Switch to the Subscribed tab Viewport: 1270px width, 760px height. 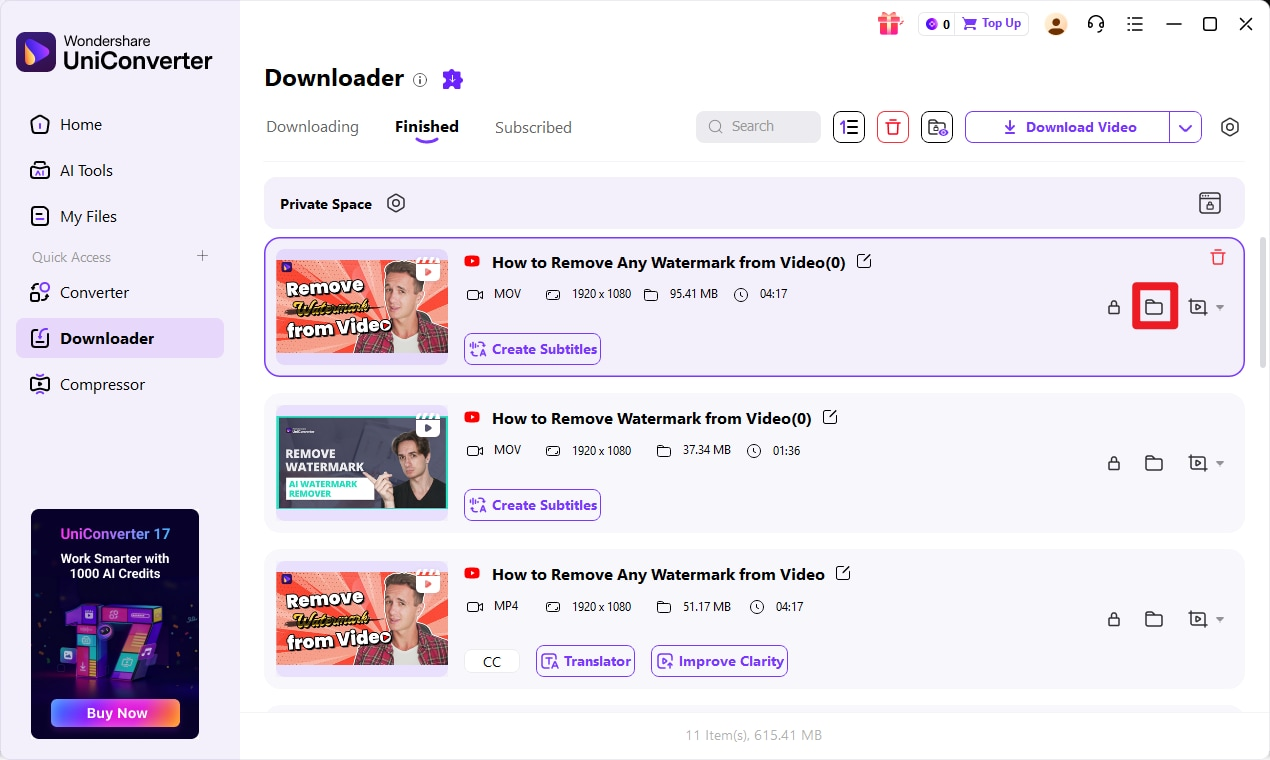click(533, 127)
